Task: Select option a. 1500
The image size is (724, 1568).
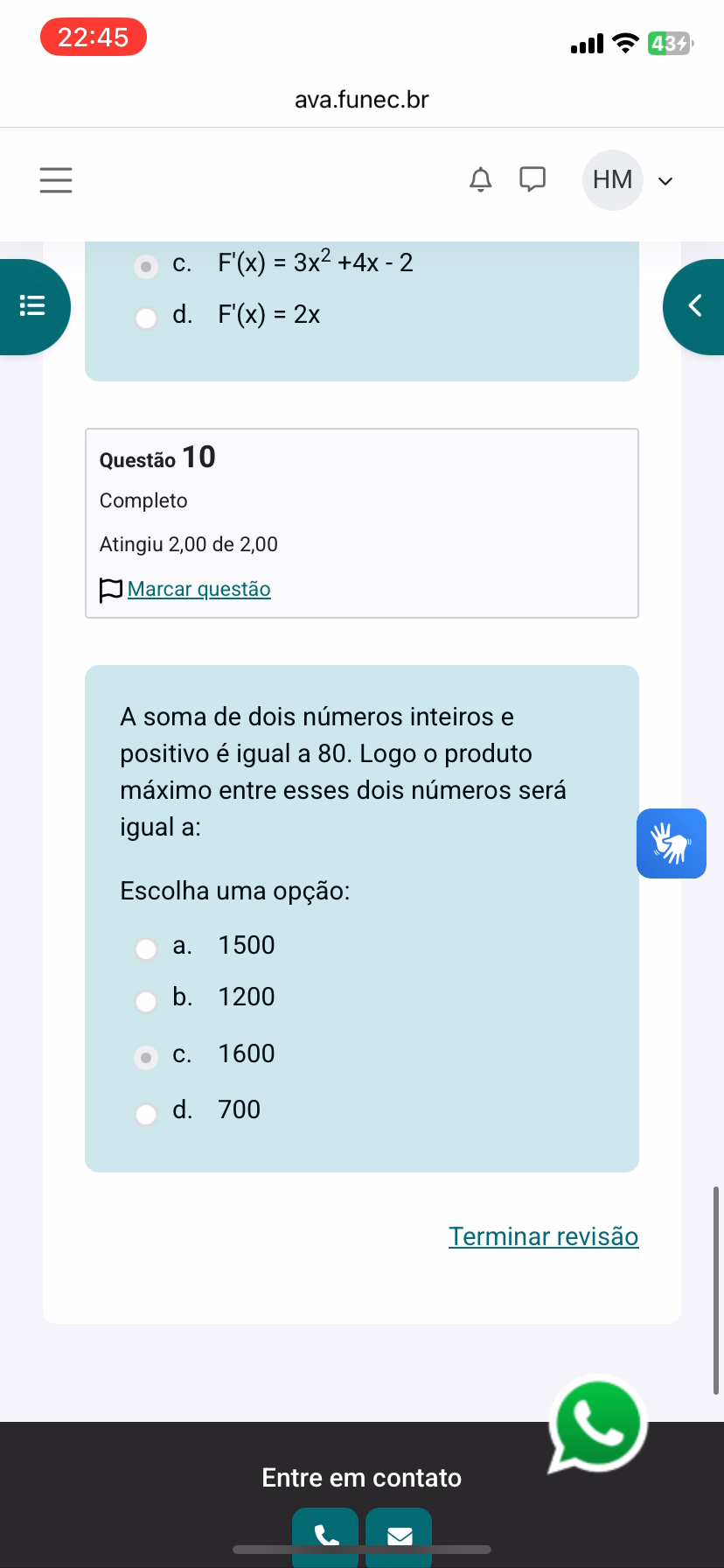Action: coord(146,948)
